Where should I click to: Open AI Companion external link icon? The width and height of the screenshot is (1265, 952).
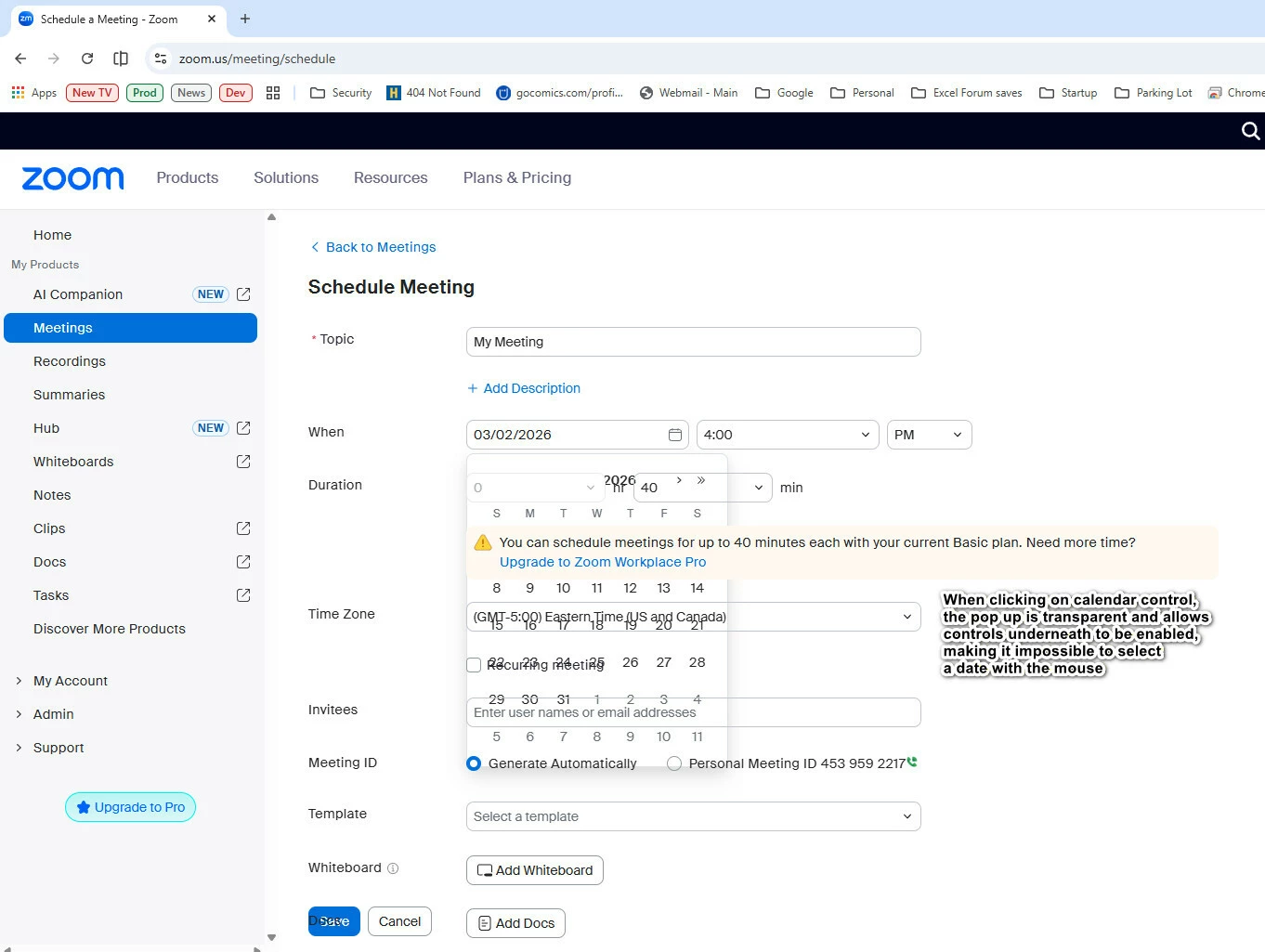coord(243,294)
